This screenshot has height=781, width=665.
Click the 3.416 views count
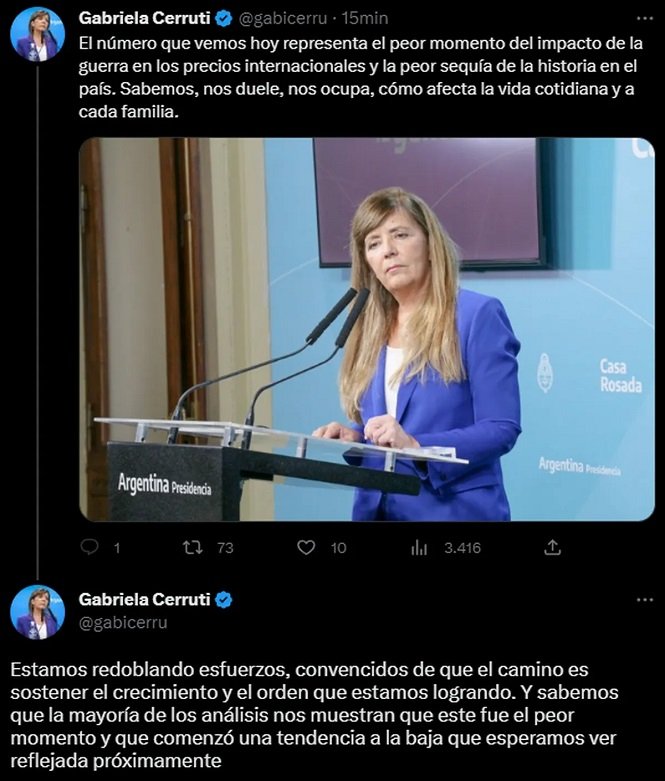pos(462,548)
